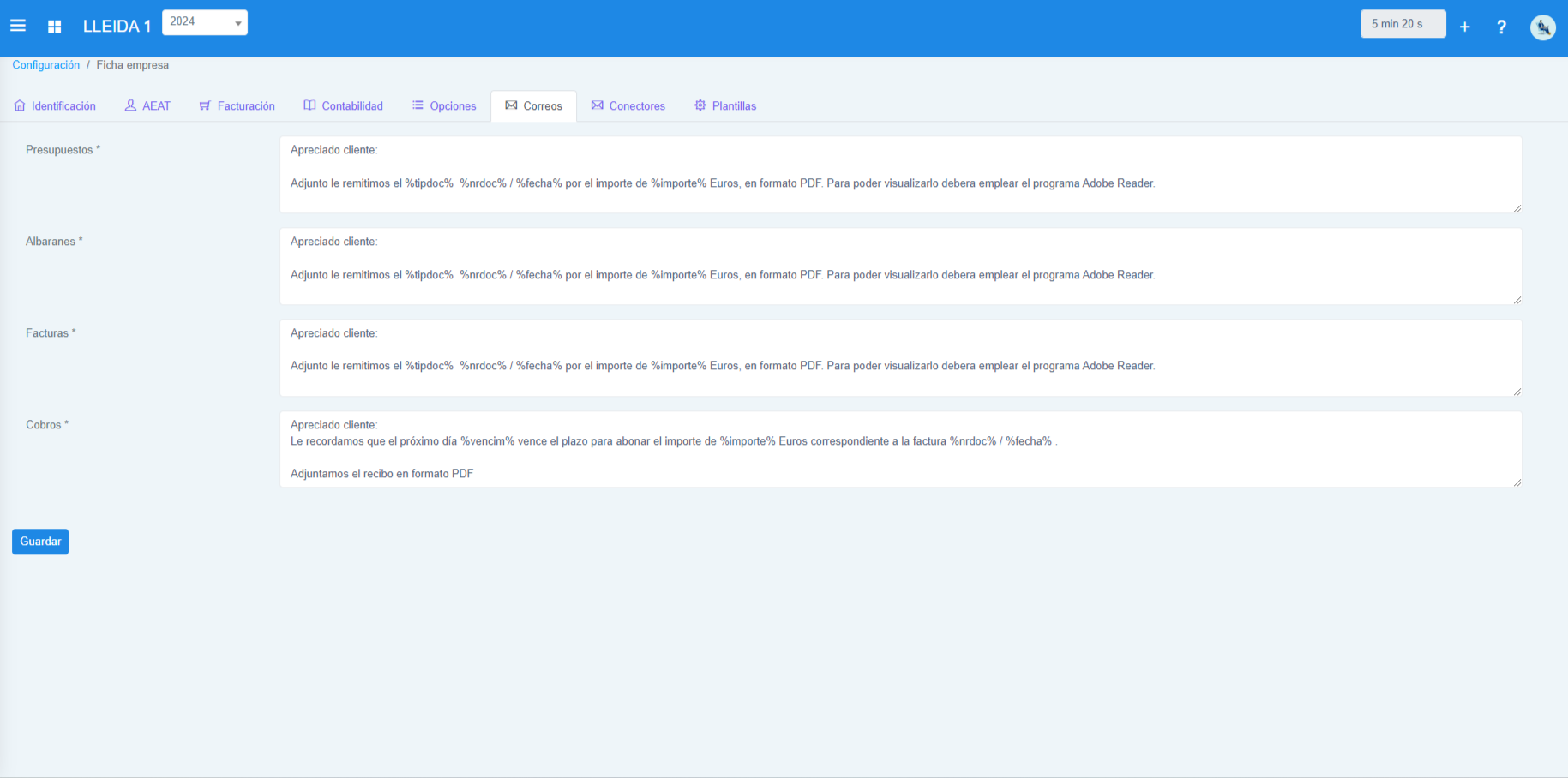The height and width of the screenshot is (778, 1568).
Task: Open help question mark icon
Action: pyautogui.click(x=1501, y=27)
